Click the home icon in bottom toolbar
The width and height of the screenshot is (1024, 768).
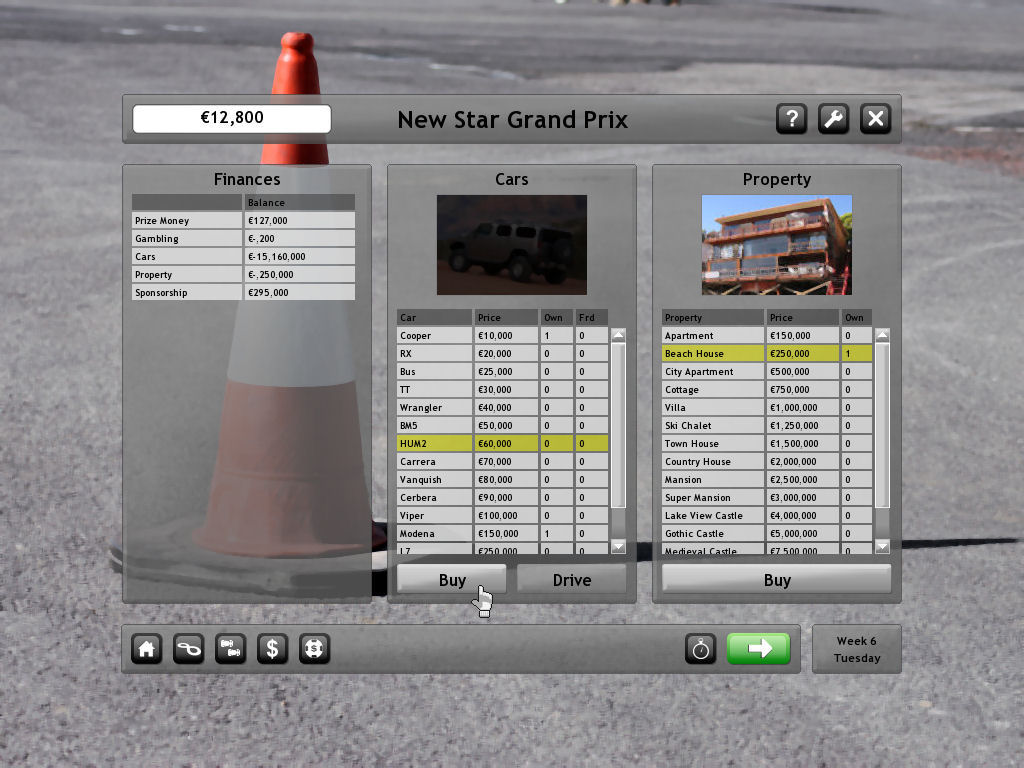tap(147, 649)
